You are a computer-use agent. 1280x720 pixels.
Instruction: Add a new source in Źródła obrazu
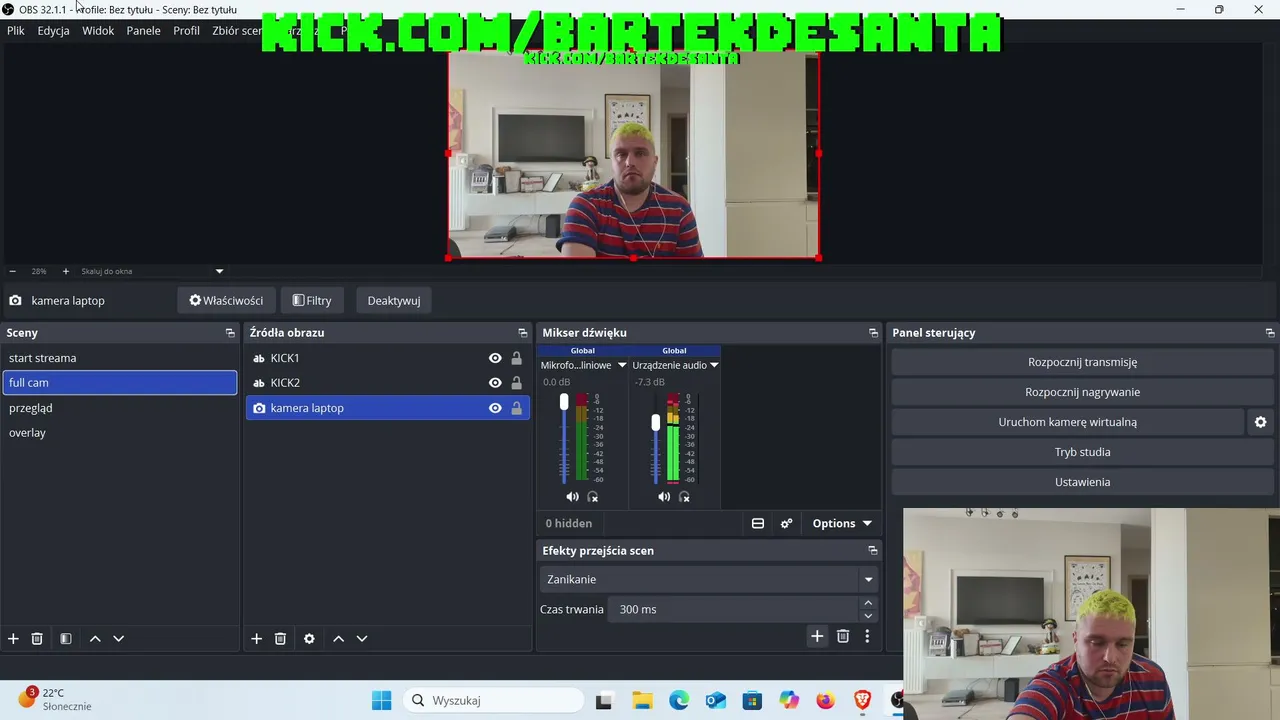(x=256, y=638)
